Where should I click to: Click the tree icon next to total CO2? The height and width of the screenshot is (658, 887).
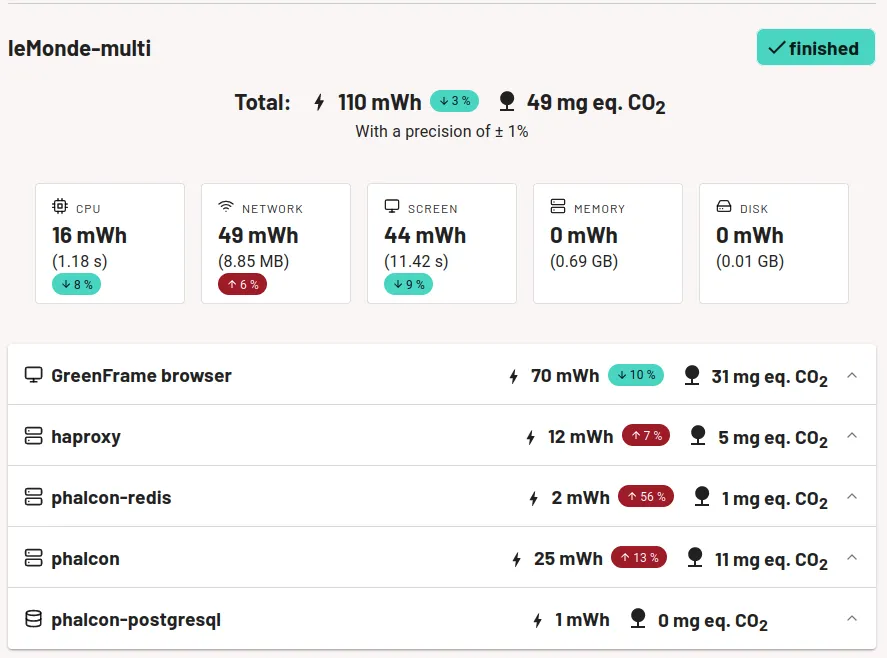pyautogui.click(x=507, y=101)
